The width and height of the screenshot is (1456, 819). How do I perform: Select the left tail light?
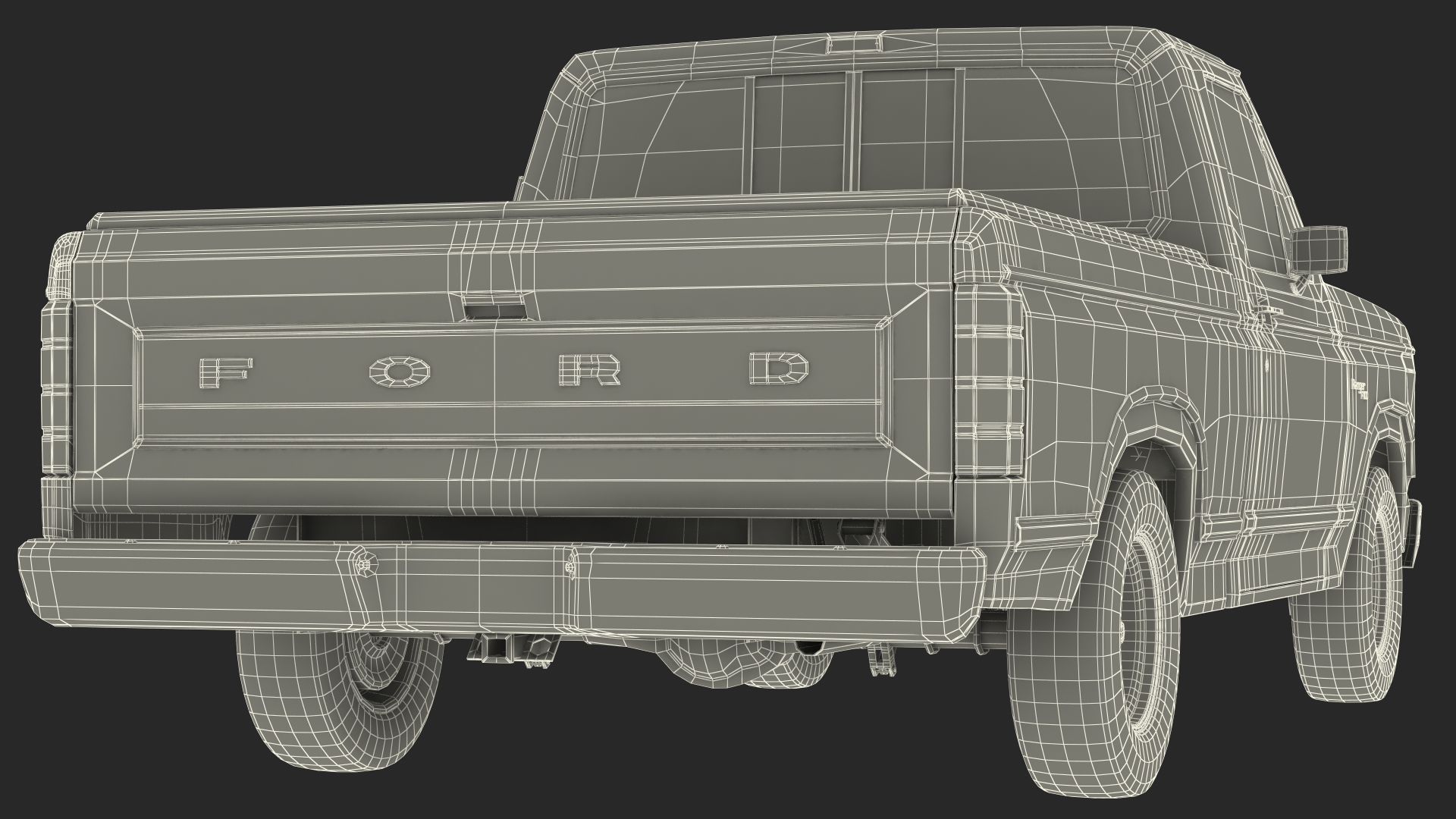point(55,388)
